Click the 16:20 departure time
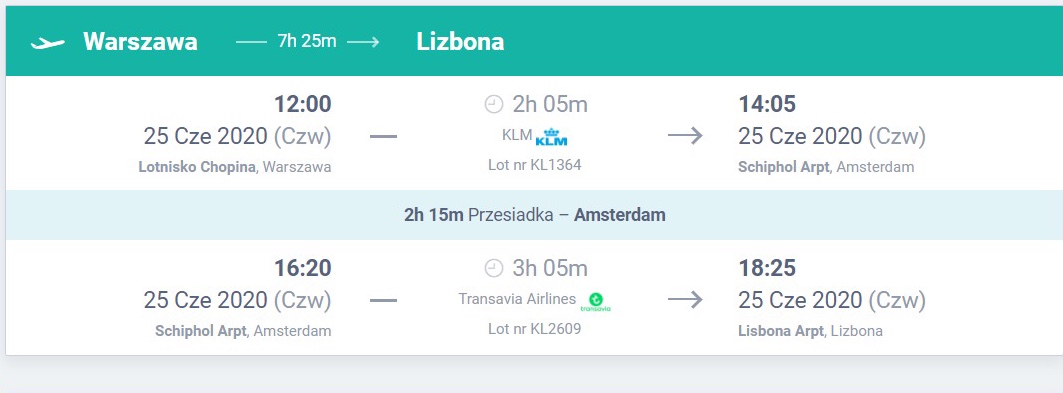1063x393 pixels. [x=302, y=268]
